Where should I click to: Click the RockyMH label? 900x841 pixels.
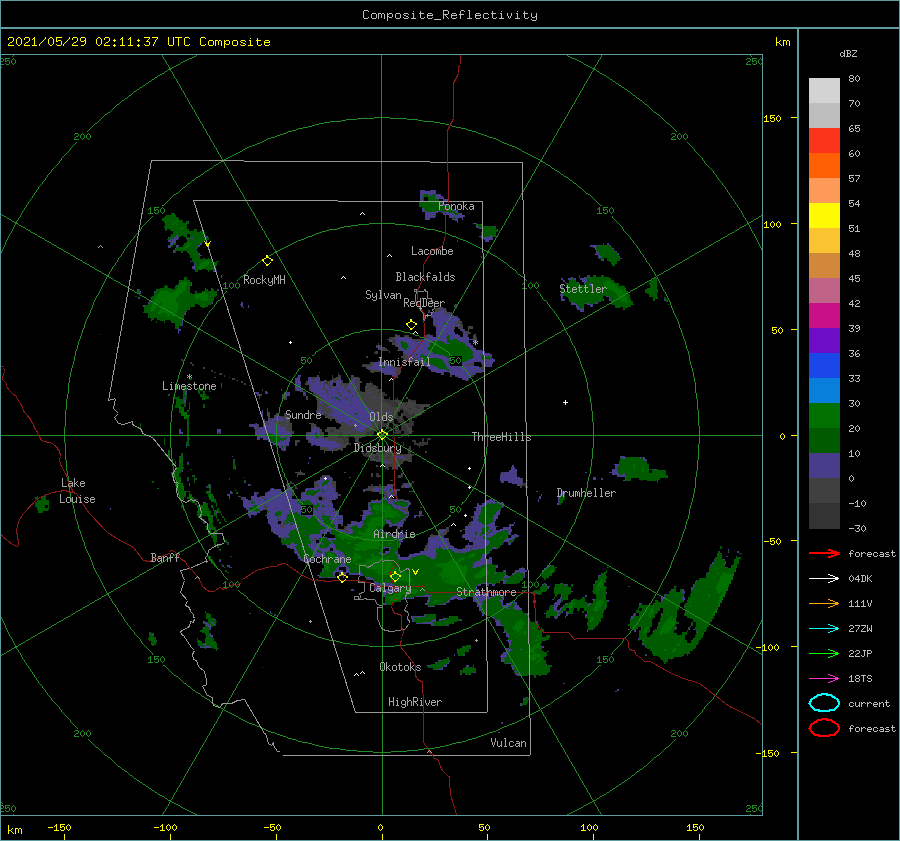coord(264,280)
